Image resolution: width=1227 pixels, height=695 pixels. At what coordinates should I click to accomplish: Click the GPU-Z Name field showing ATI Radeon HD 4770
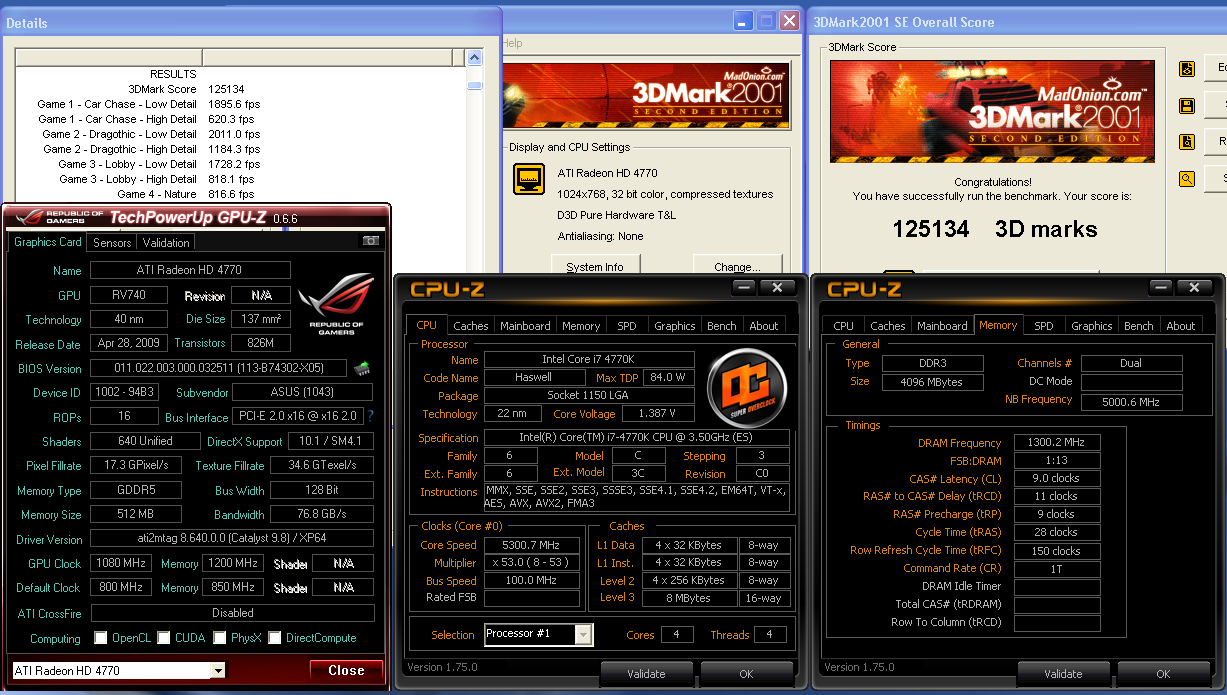(x=190, y=270)
